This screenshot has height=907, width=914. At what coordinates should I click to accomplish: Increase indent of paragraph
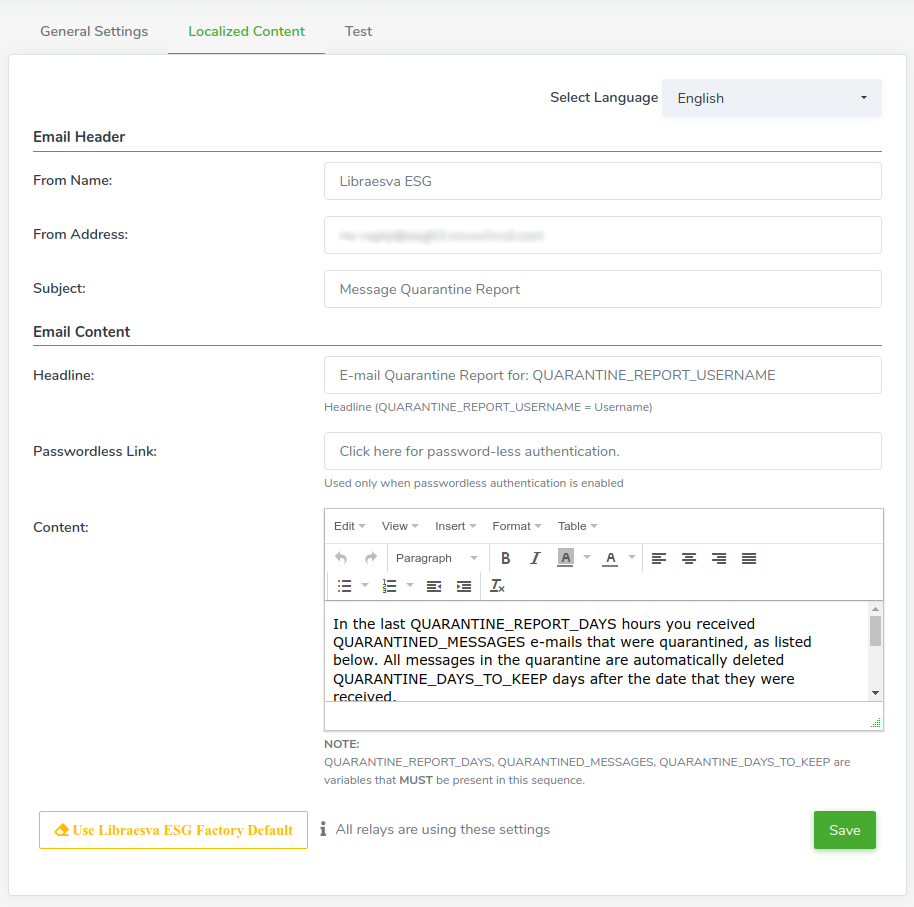[x=464, y=586]
